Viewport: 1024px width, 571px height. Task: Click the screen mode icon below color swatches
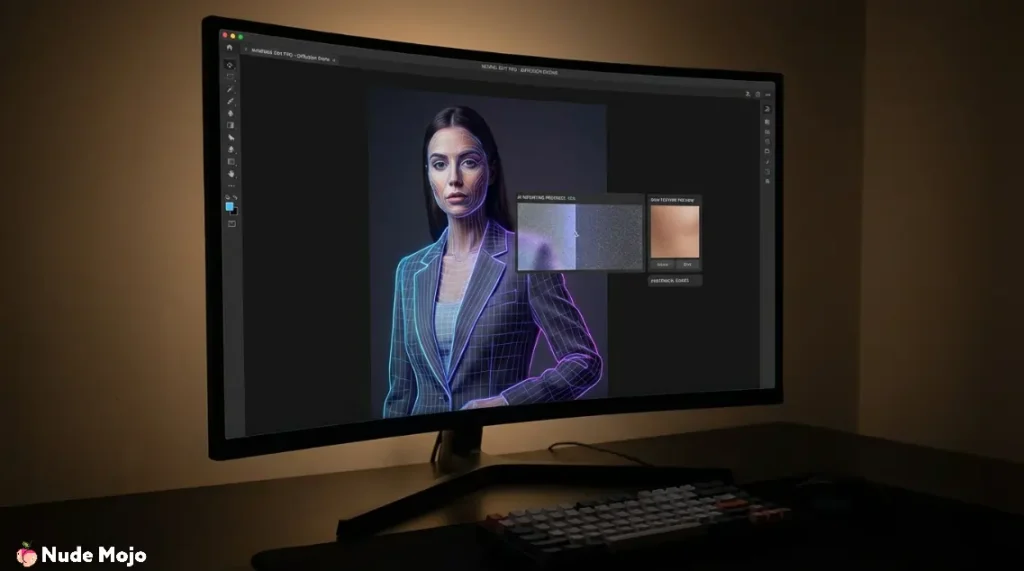pos(232,223)
